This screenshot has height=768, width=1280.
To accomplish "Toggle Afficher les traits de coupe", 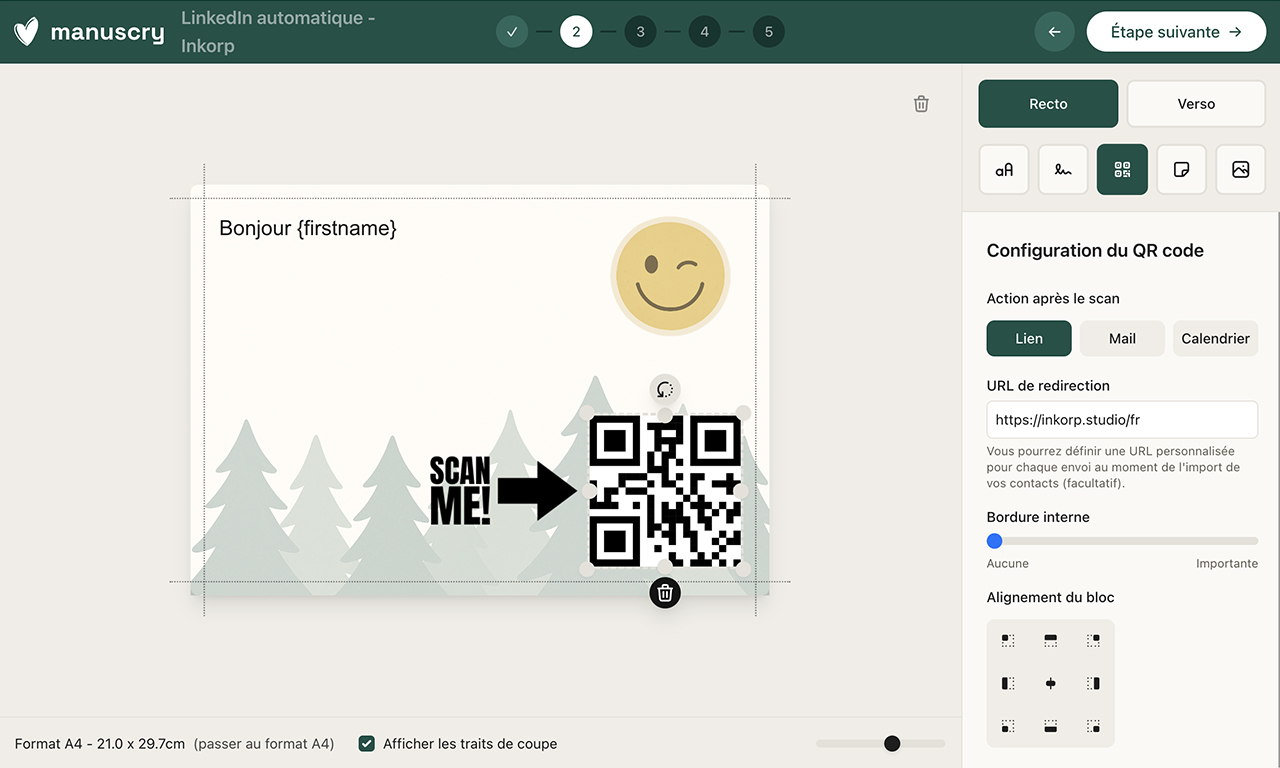I will coord(366,743).
